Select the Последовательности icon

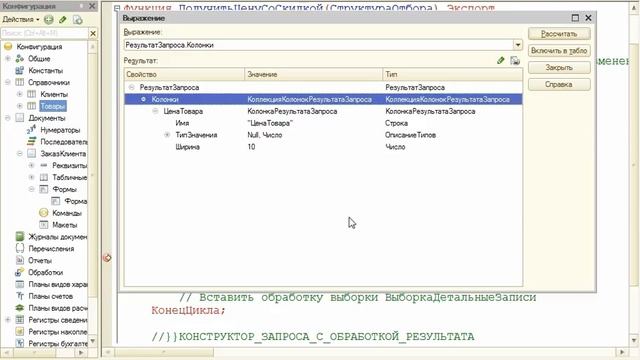(31, 142)
